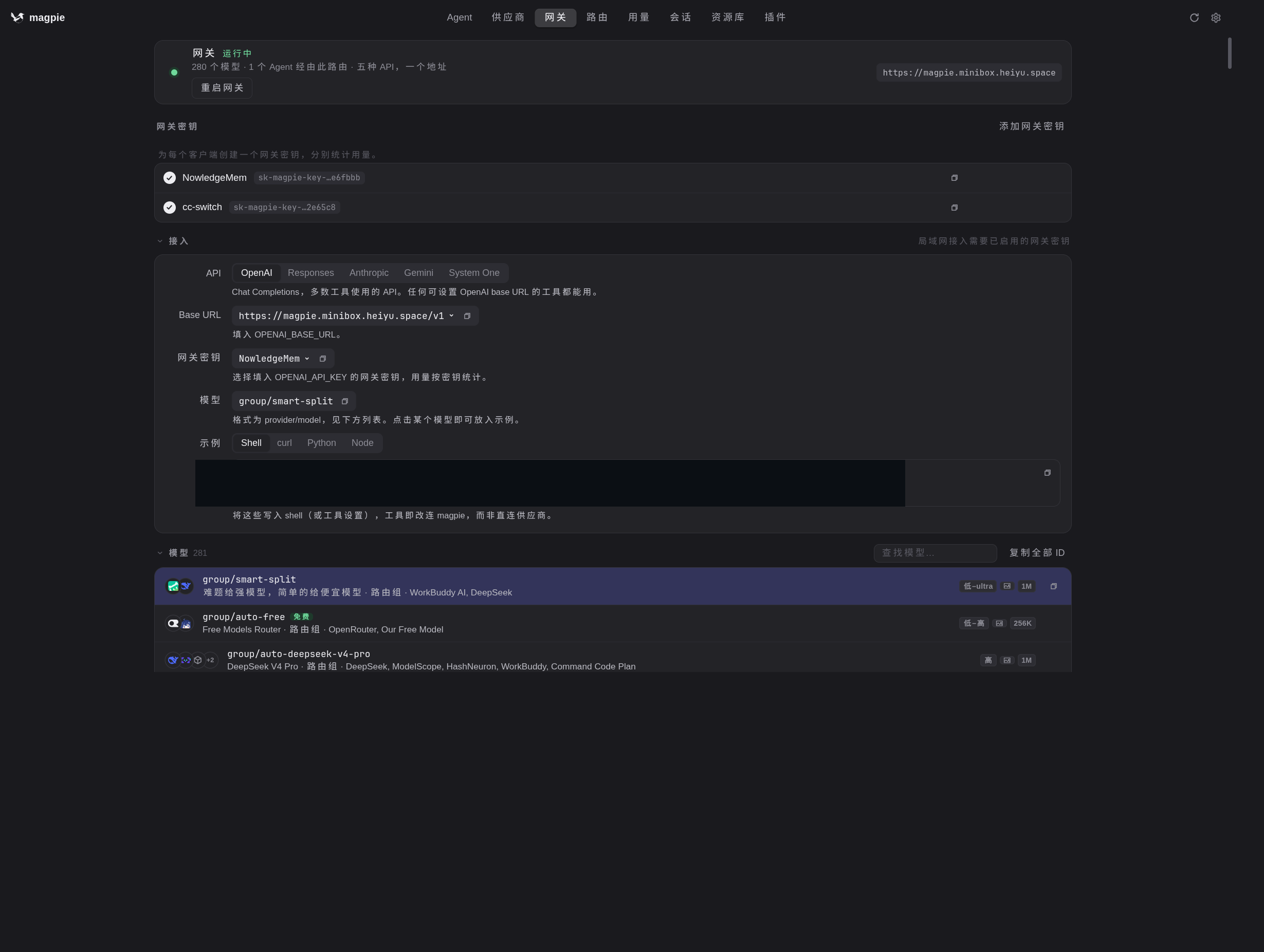Click the 重启网关 button
1264x952 pixels.
coord(222,88)
